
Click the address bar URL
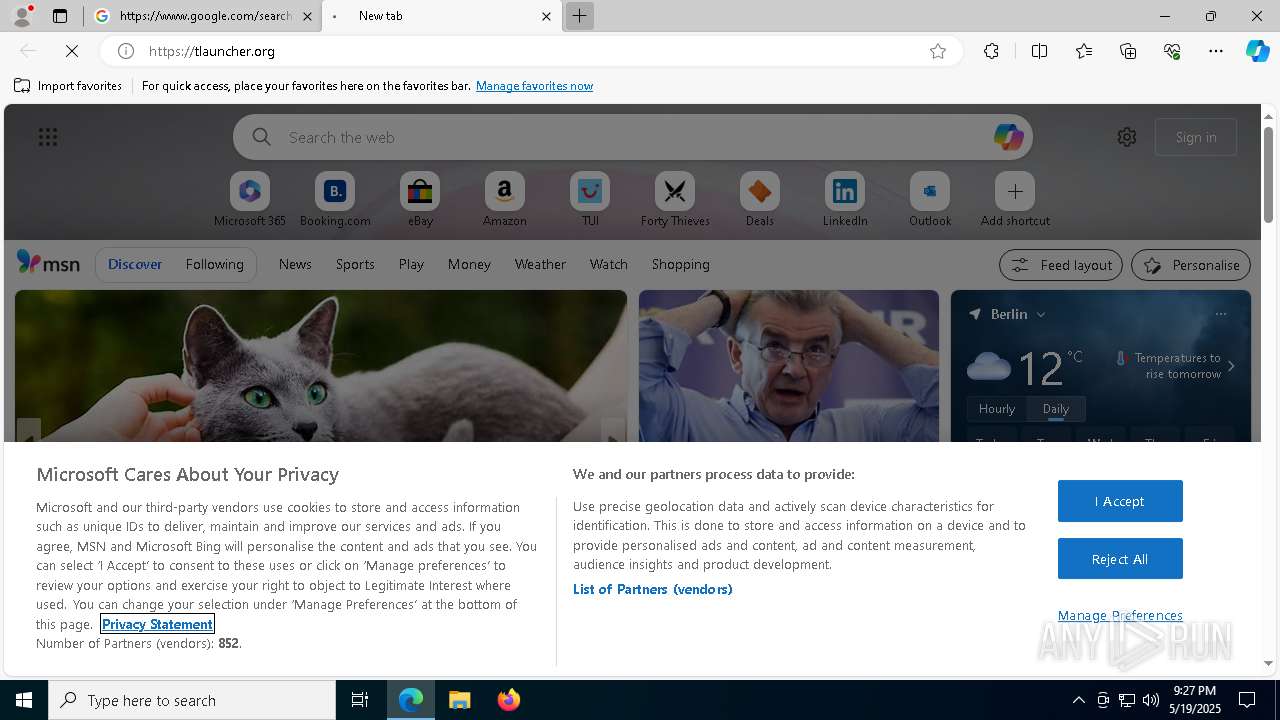click(212, 51)
